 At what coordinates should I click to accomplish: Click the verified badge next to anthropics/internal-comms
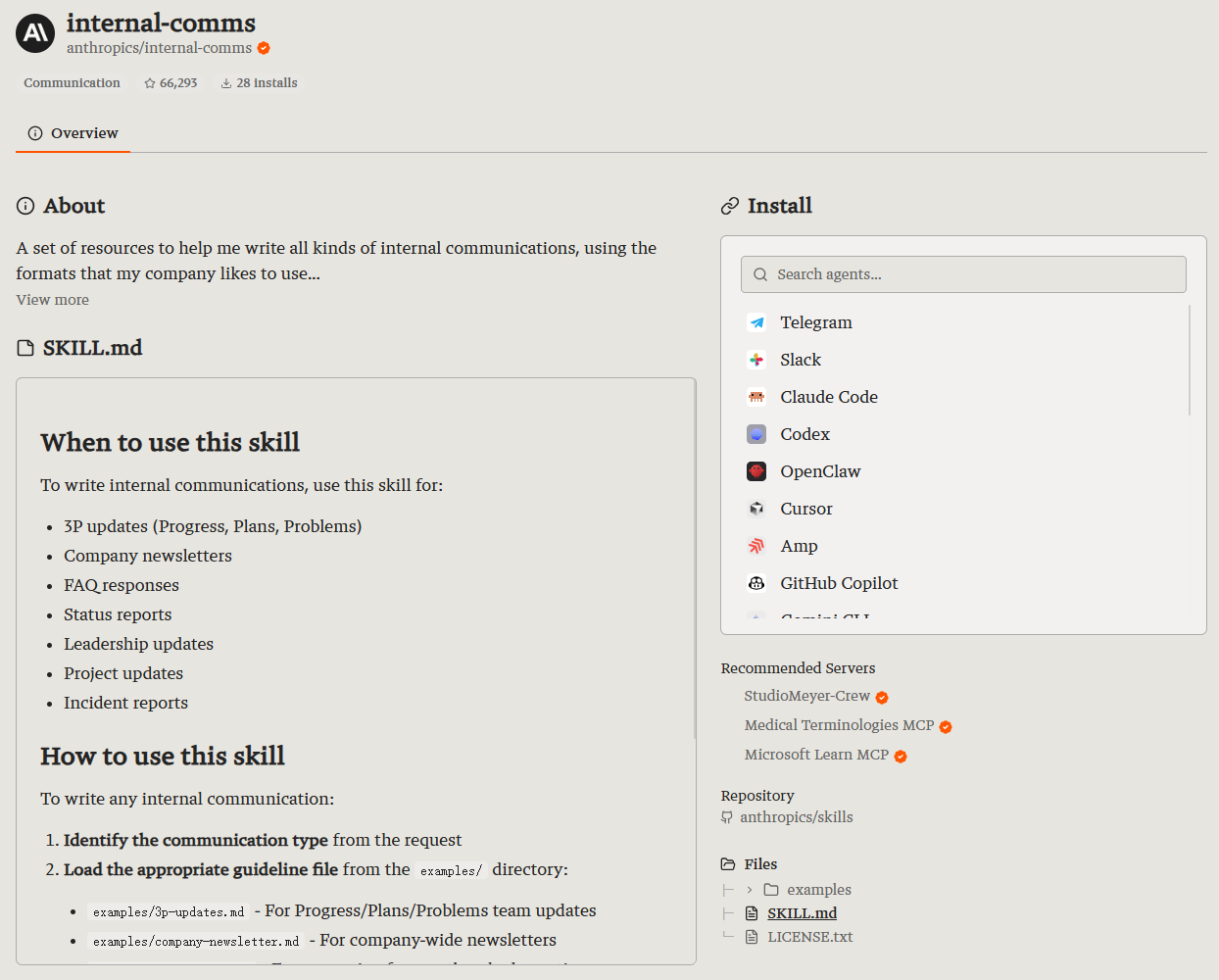(x=264, y=48)
